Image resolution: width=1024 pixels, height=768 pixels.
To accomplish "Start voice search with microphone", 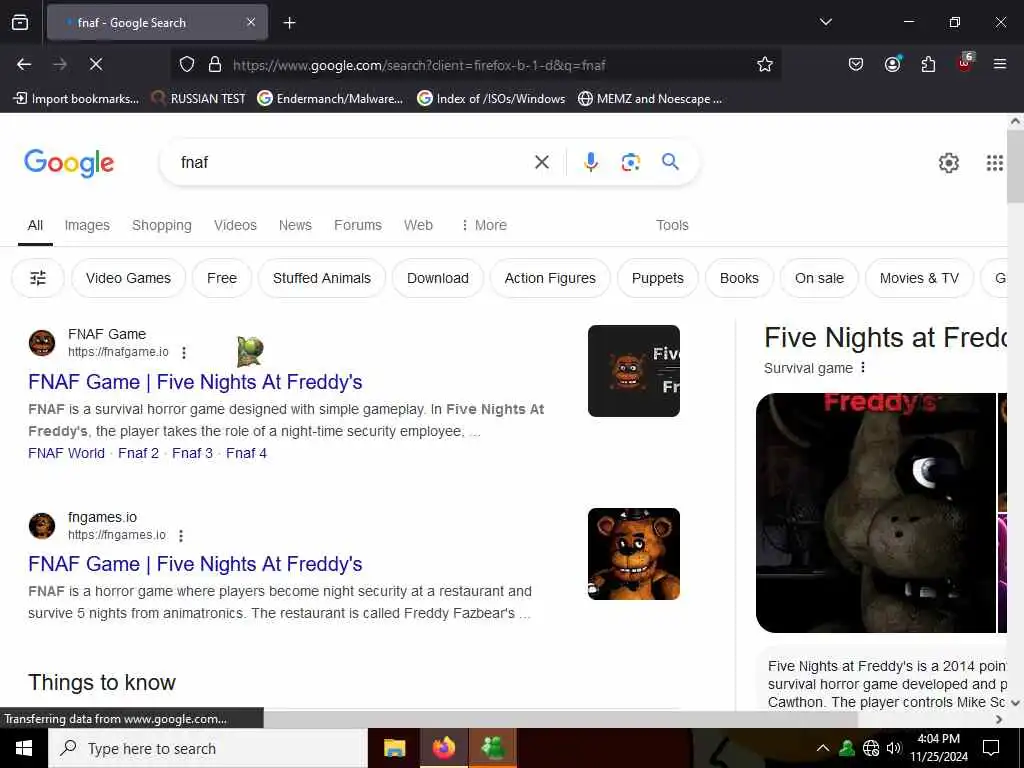I will (x=590, y=162).
